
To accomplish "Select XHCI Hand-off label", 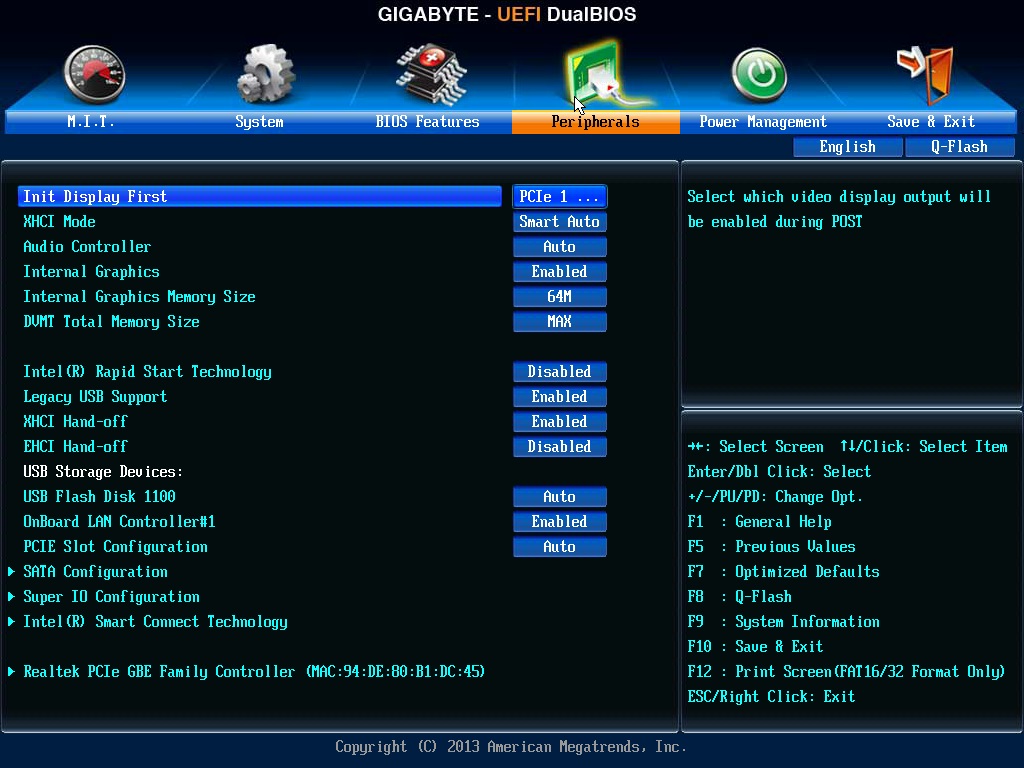I will pos(75,421).
